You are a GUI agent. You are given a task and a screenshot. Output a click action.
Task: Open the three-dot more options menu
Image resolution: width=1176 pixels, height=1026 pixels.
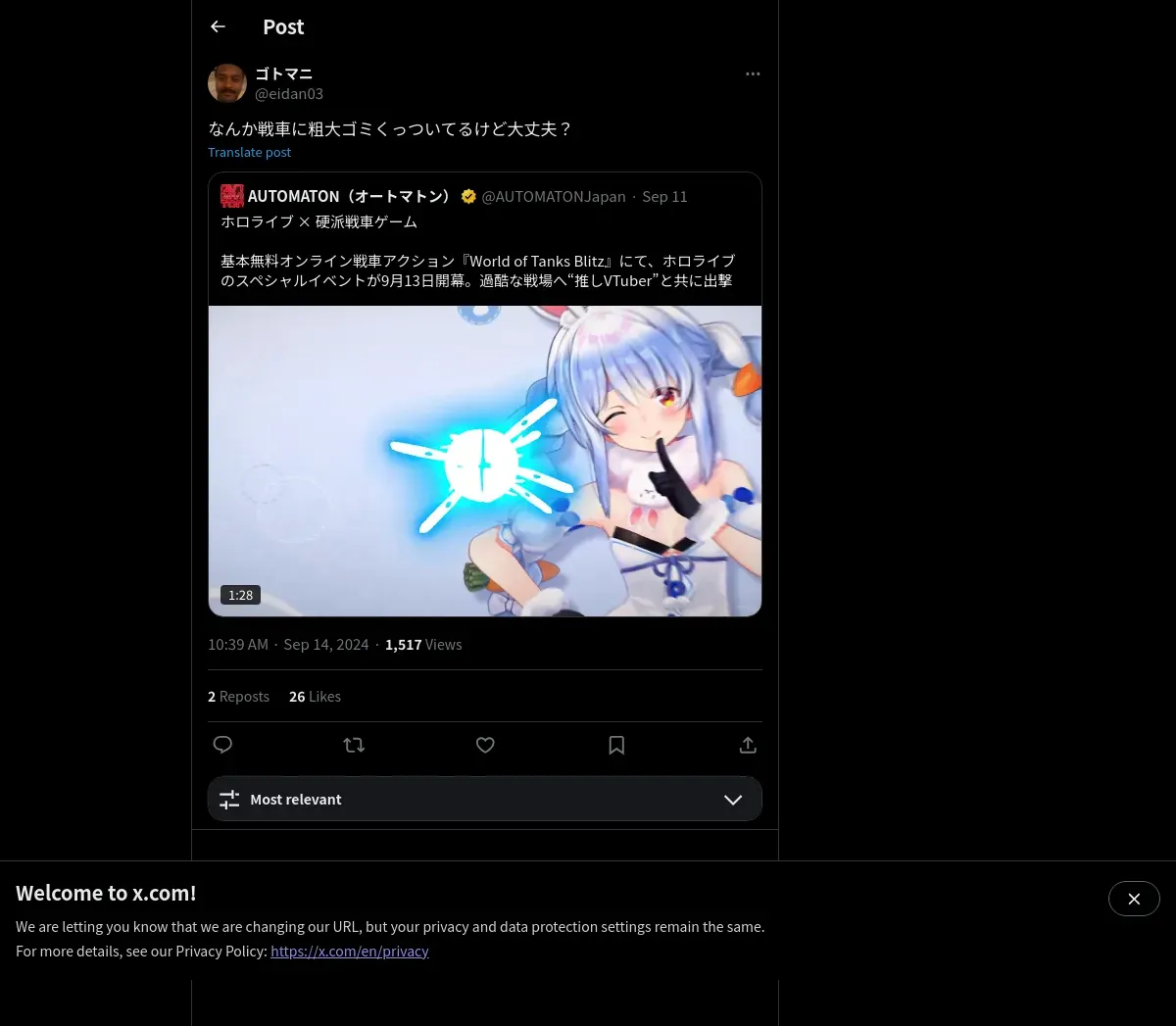pyautogui.click(x=753, y=73)
